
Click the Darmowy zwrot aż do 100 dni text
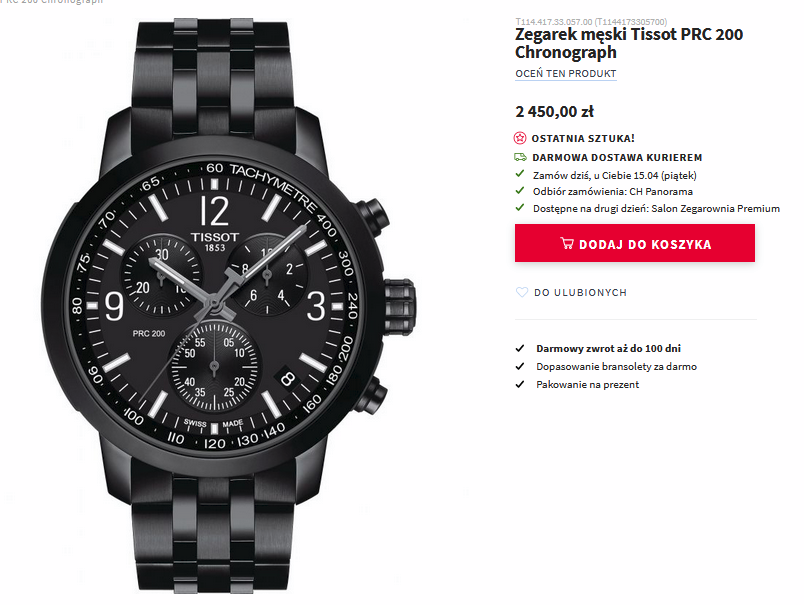608,349
